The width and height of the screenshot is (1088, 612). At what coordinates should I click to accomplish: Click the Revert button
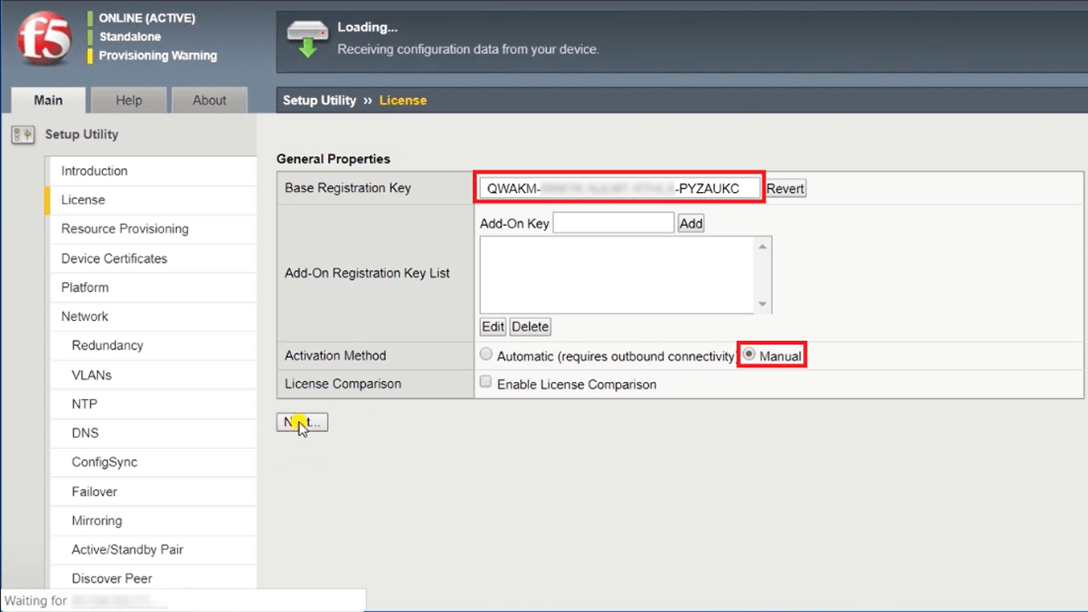click(785, 187)
